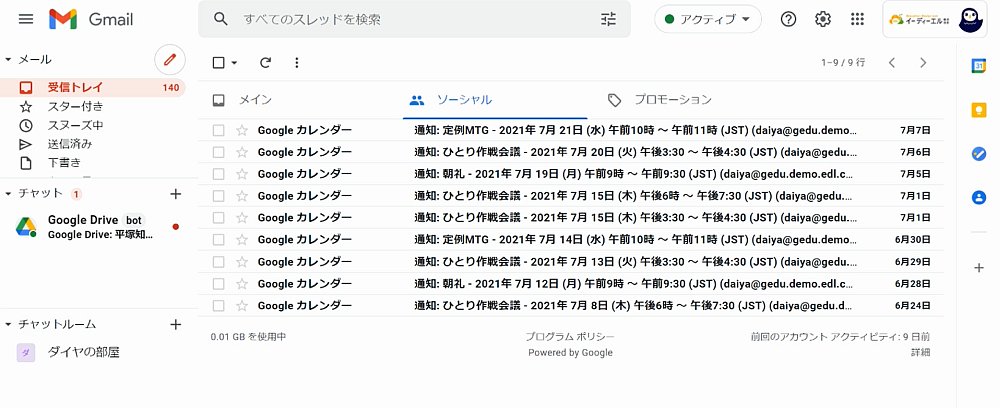Open the more options three-dot menu
This screenshot has width=1000, height=408.
click(x=297, y=62)
